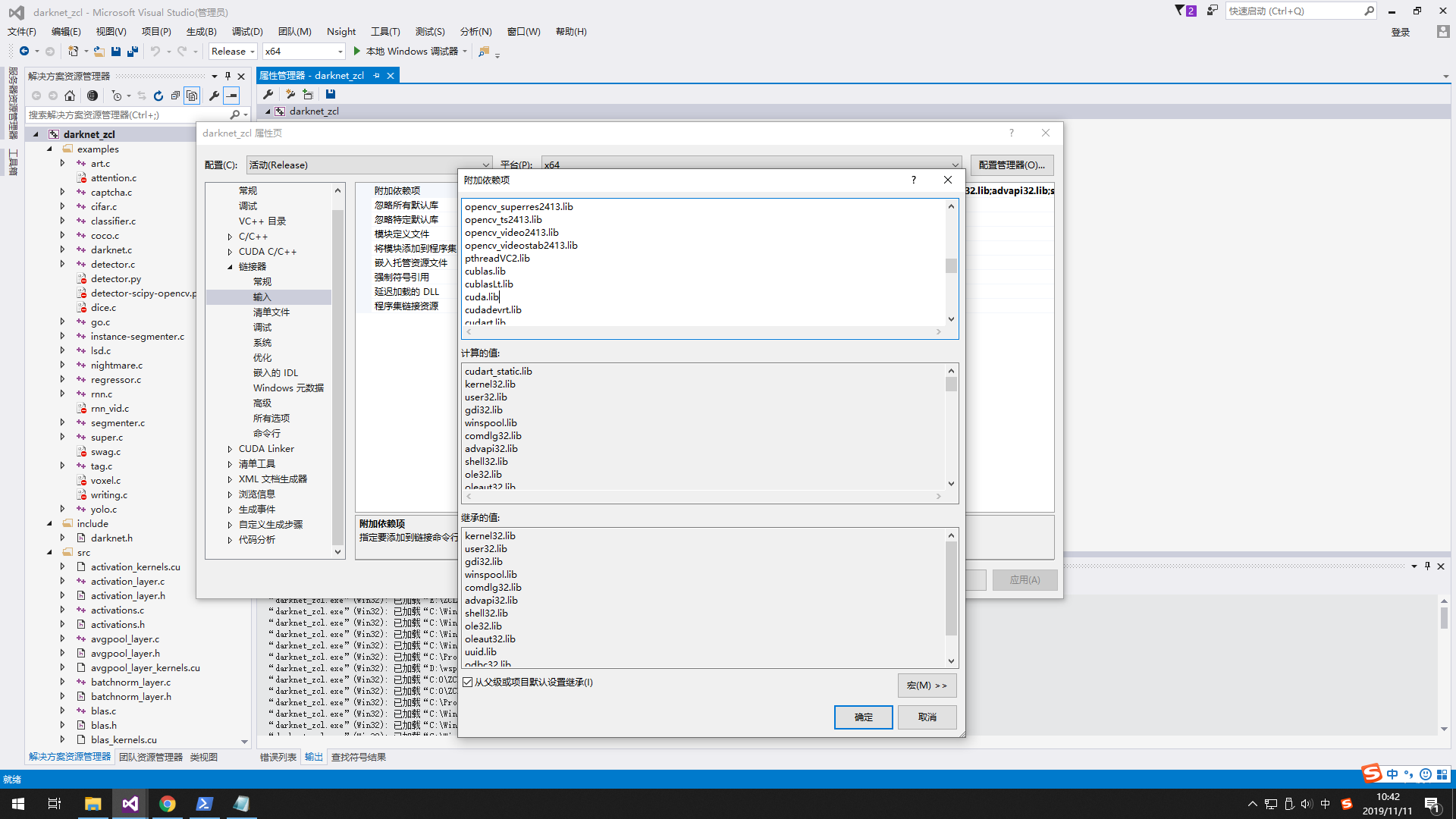Open notifications flag icon in title bar

[1185, 11]
